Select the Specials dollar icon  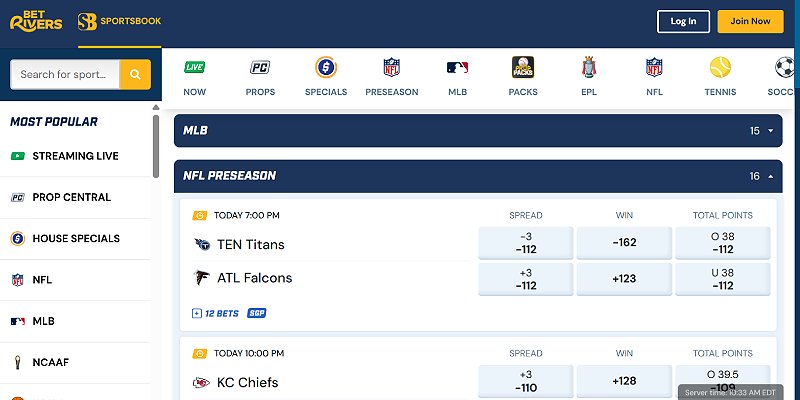click(325, 68)
